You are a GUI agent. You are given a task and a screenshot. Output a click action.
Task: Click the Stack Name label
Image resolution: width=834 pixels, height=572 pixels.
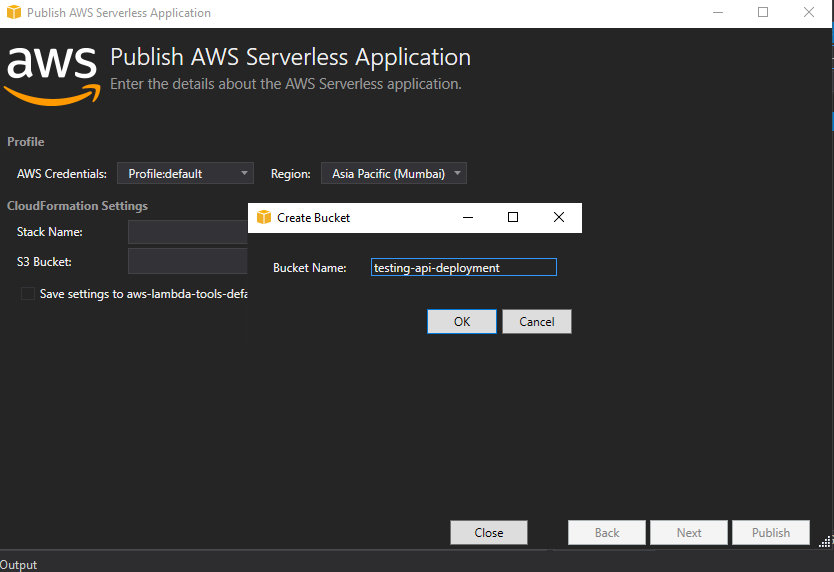pyautogui.click(x=49, y=232)
